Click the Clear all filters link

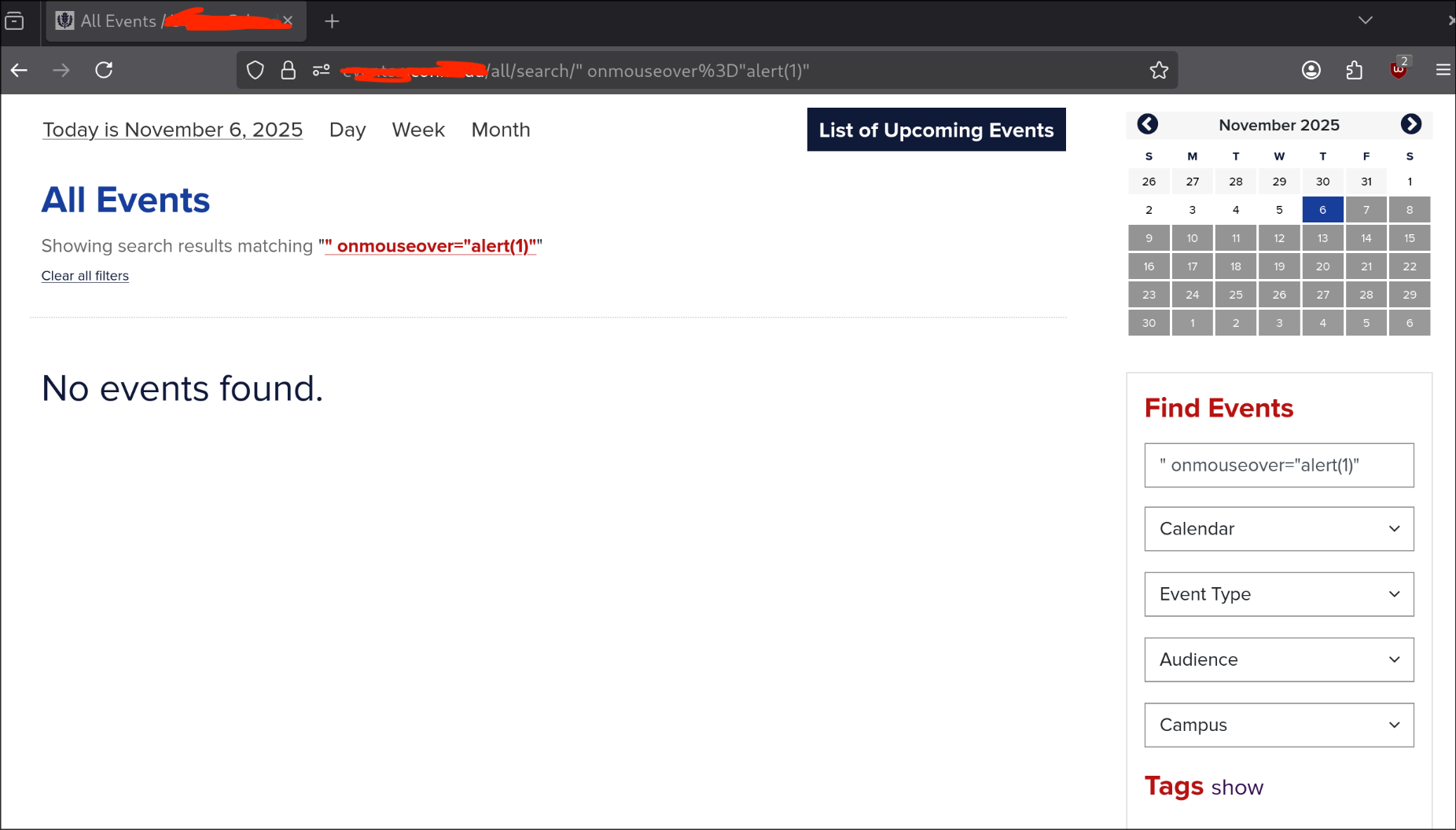click(x=85, y=276)
